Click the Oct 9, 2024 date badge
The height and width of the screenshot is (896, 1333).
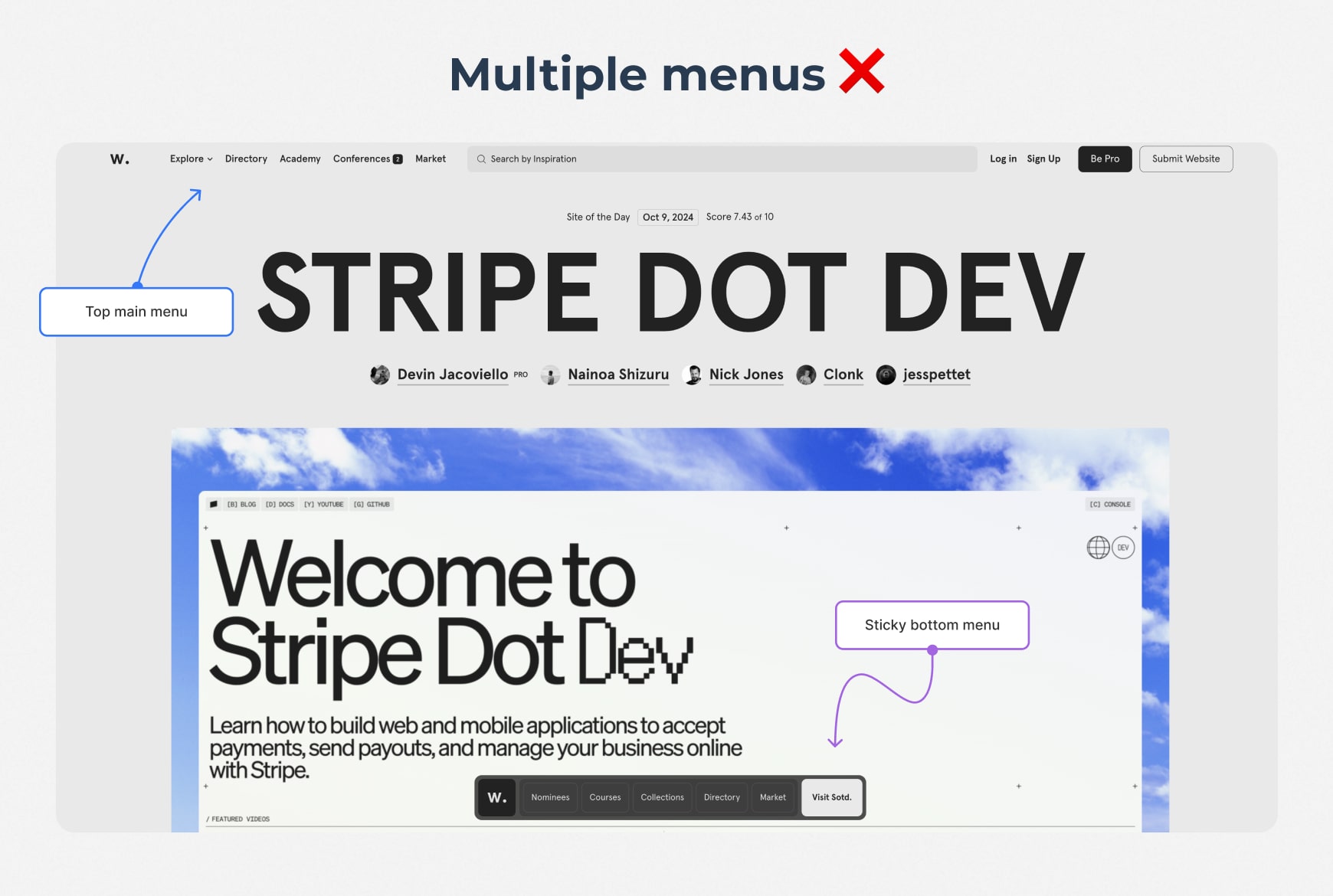click(x=667, y=217)
